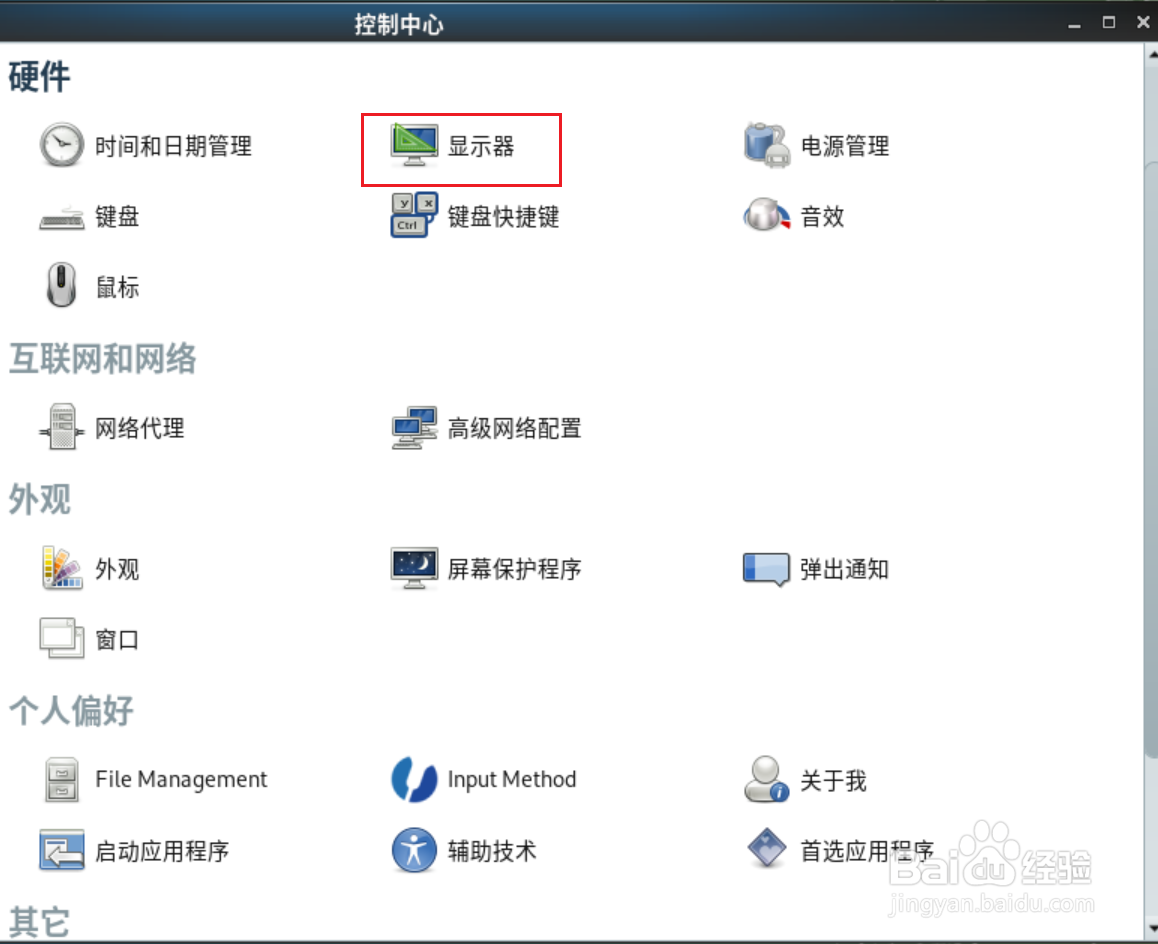Open the 窗口 windows icon
The image size is (1158, 944).
point(61,638)
